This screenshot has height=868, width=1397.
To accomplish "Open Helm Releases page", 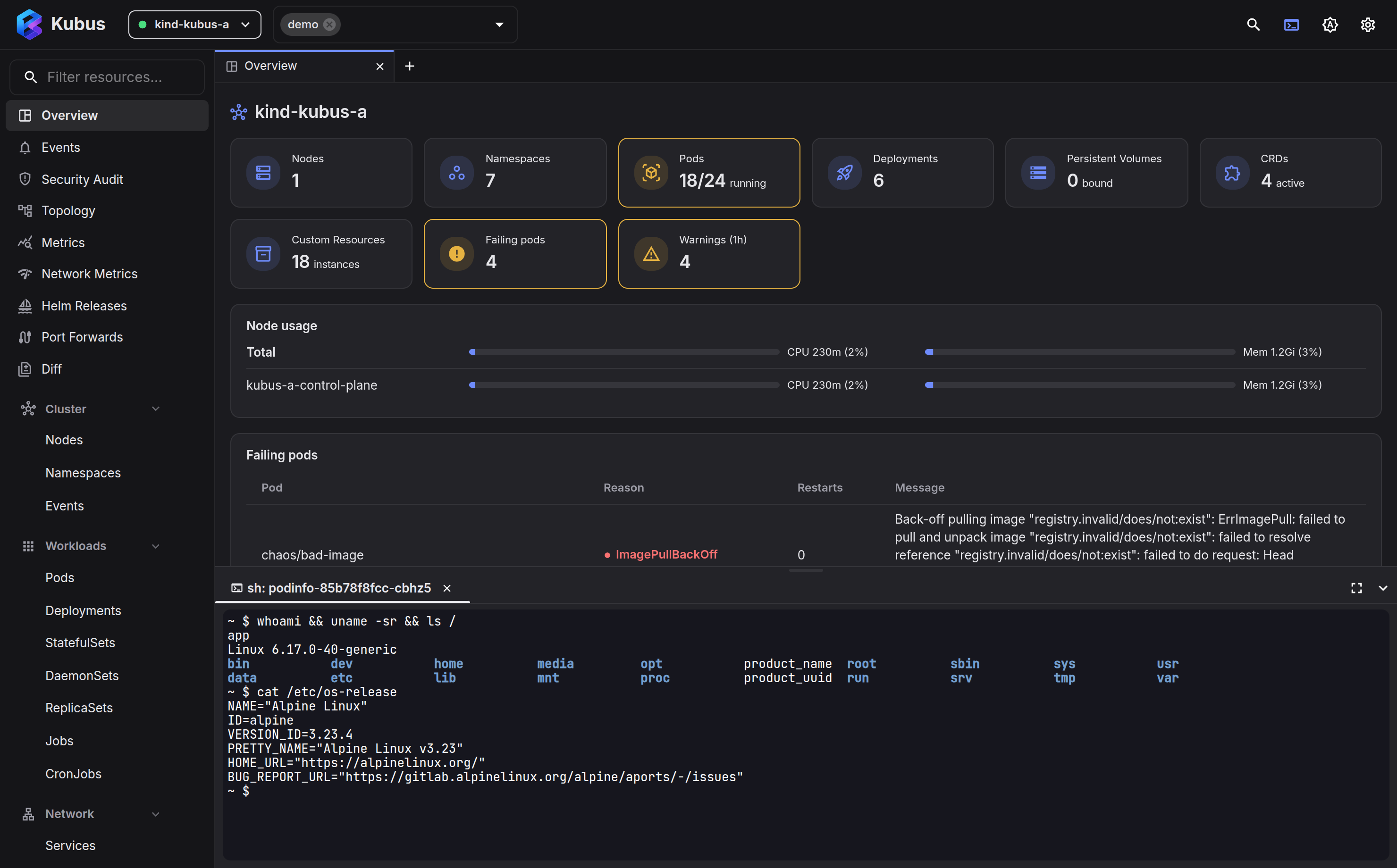I will [108, 306].
